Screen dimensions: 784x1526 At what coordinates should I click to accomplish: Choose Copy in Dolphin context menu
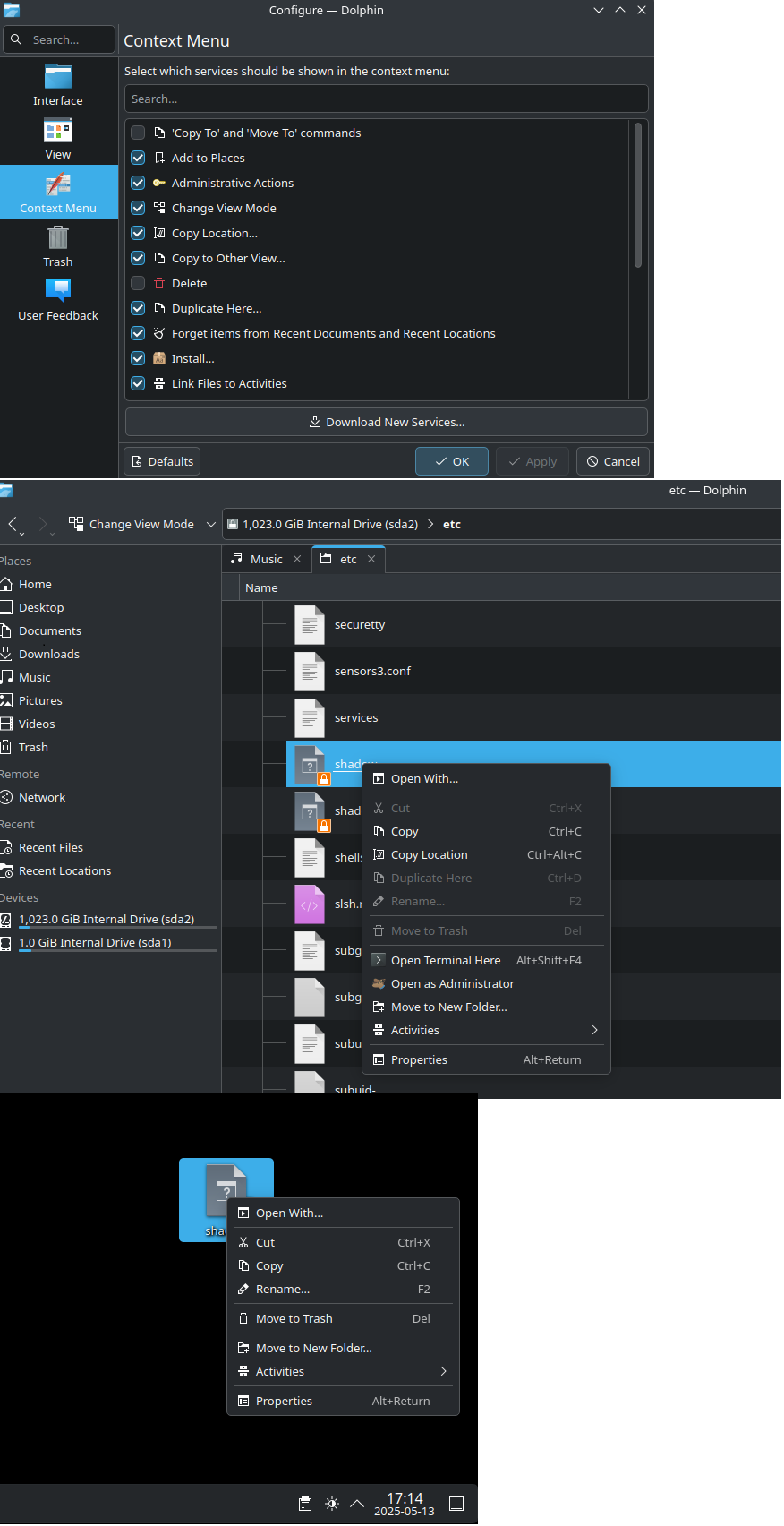pyautogui.click(x=486, y=831)
